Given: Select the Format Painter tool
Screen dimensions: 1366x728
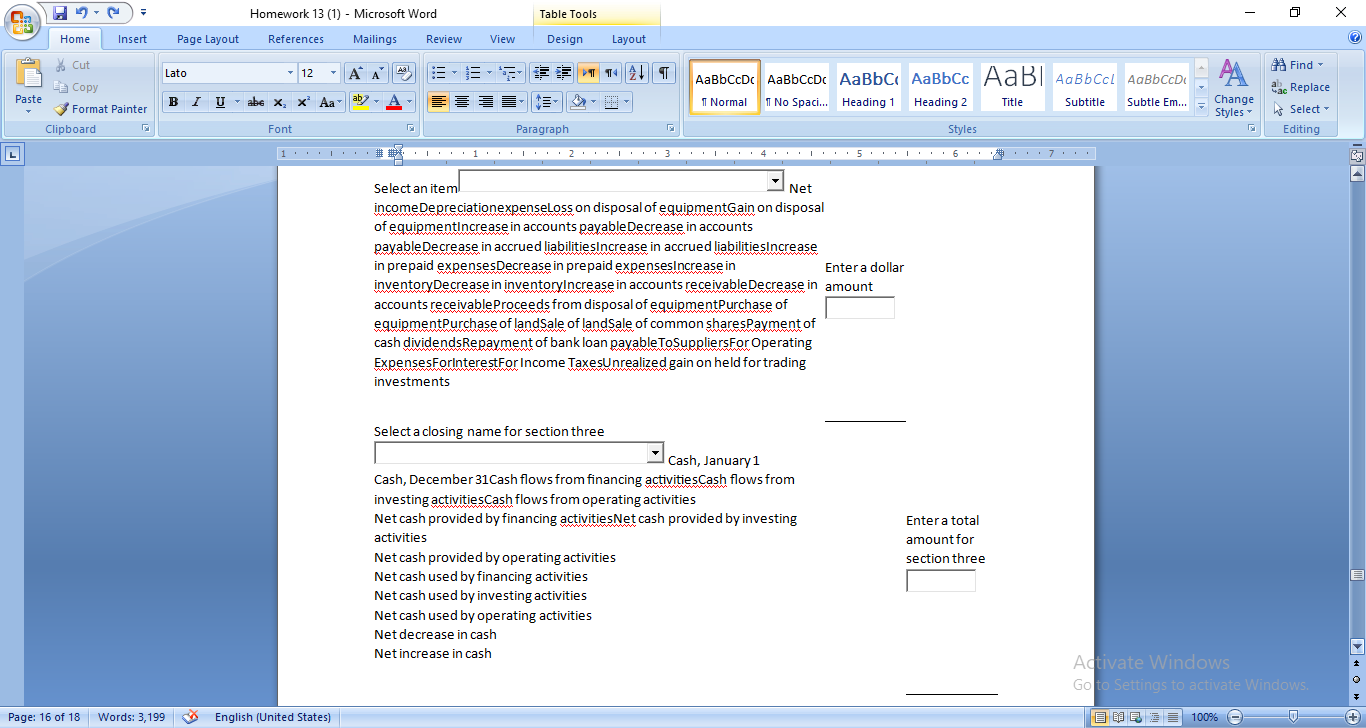Looking at the screenshot, I should pos(100,109).
